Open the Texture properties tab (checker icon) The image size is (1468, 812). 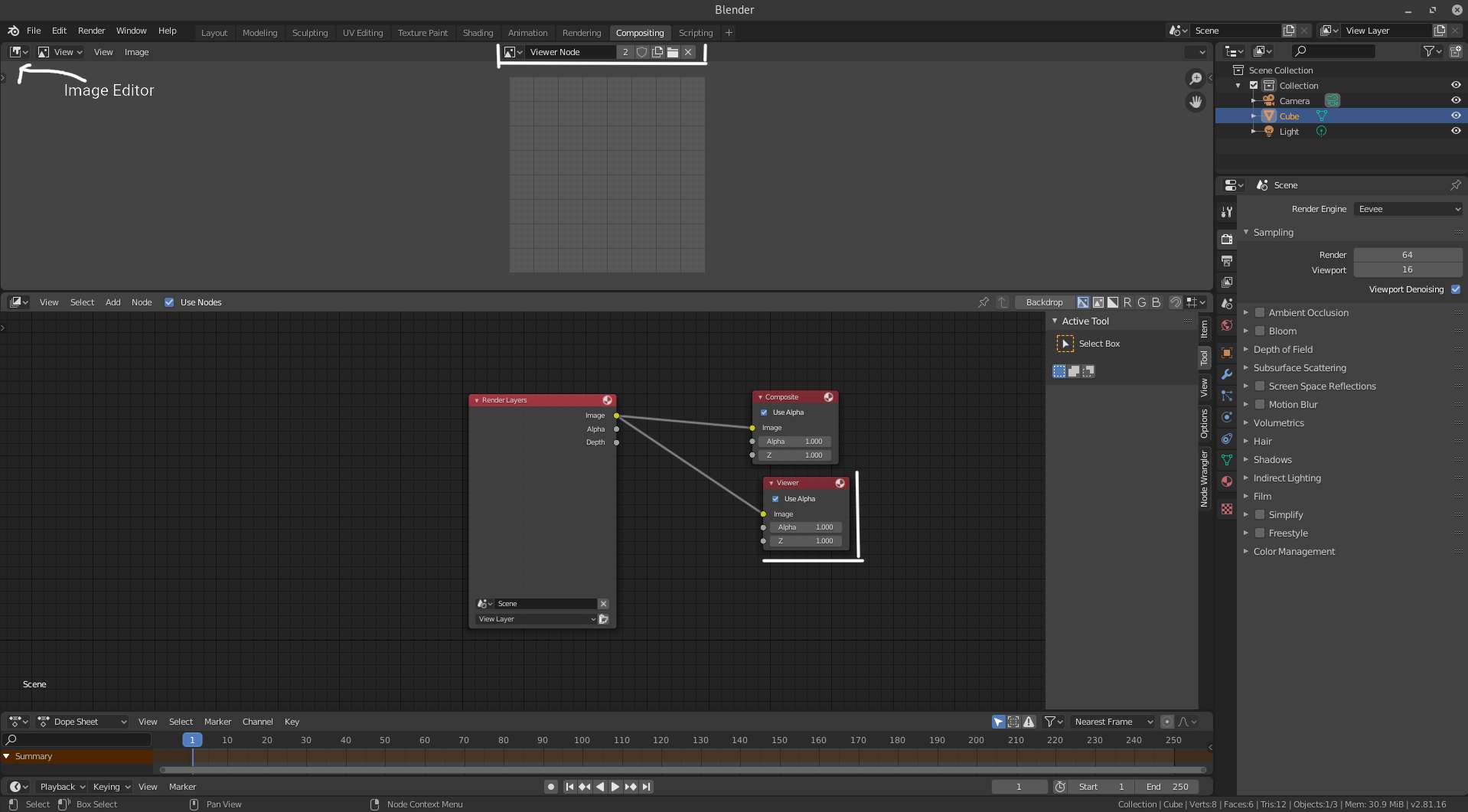point(1227,509)
